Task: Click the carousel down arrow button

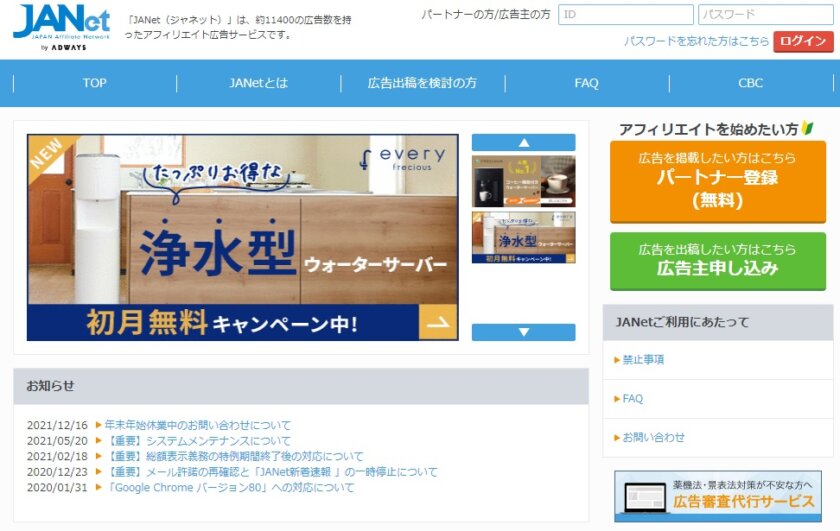Action: (523, 332)
